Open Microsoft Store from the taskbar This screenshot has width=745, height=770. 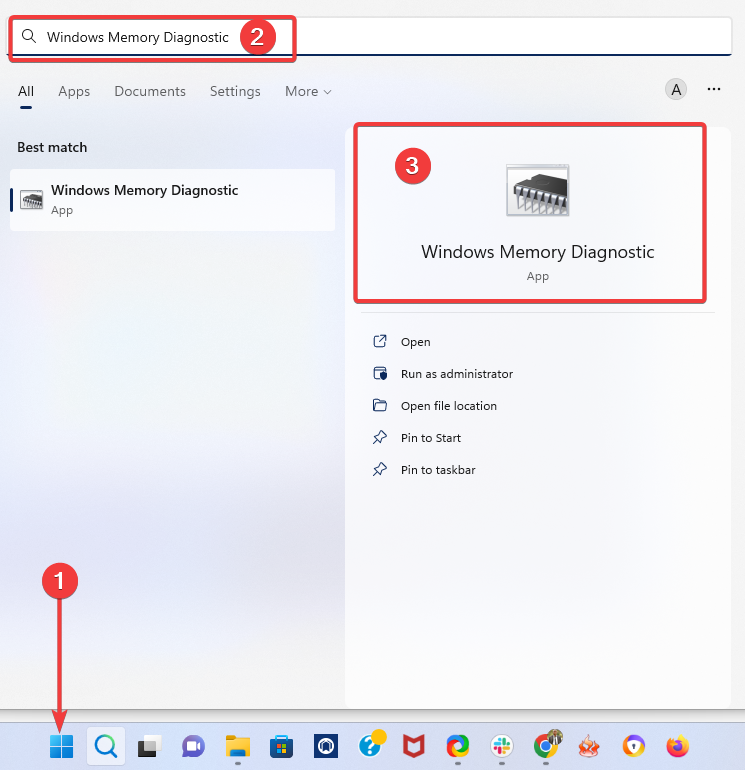(281, 746)
